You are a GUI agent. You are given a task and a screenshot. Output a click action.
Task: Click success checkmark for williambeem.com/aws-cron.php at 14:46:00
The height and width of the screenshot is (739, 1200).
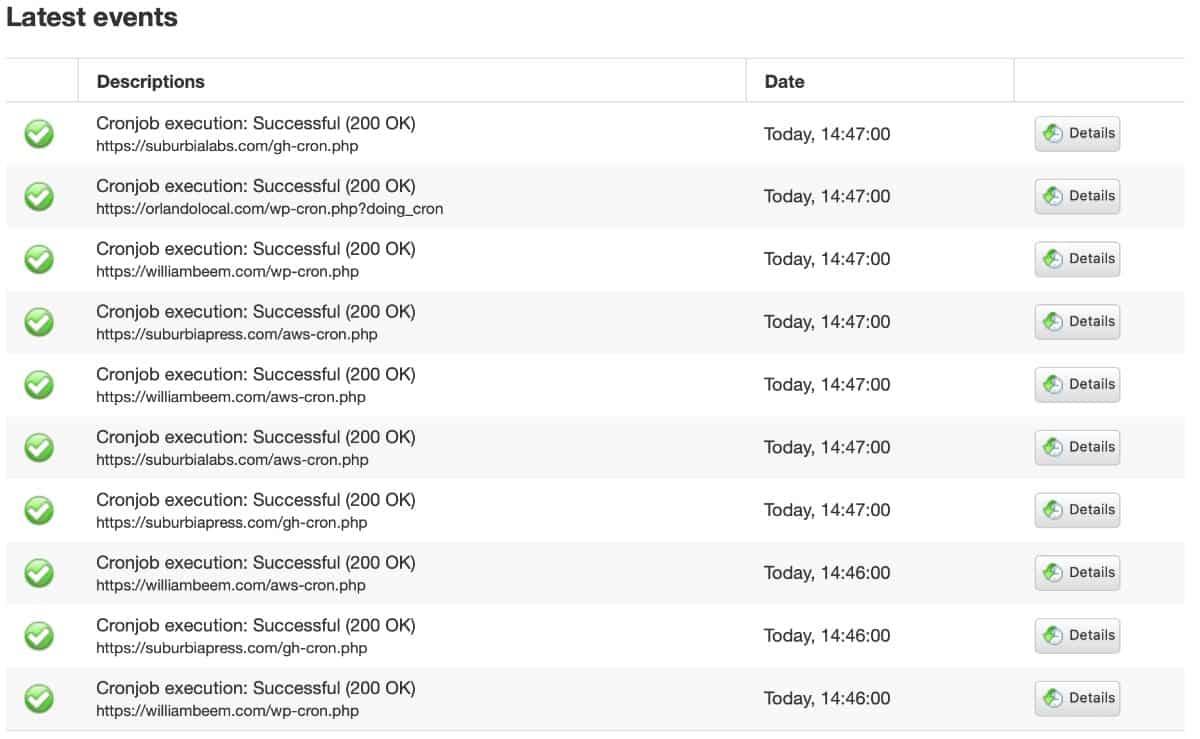(x=39, y=573)
